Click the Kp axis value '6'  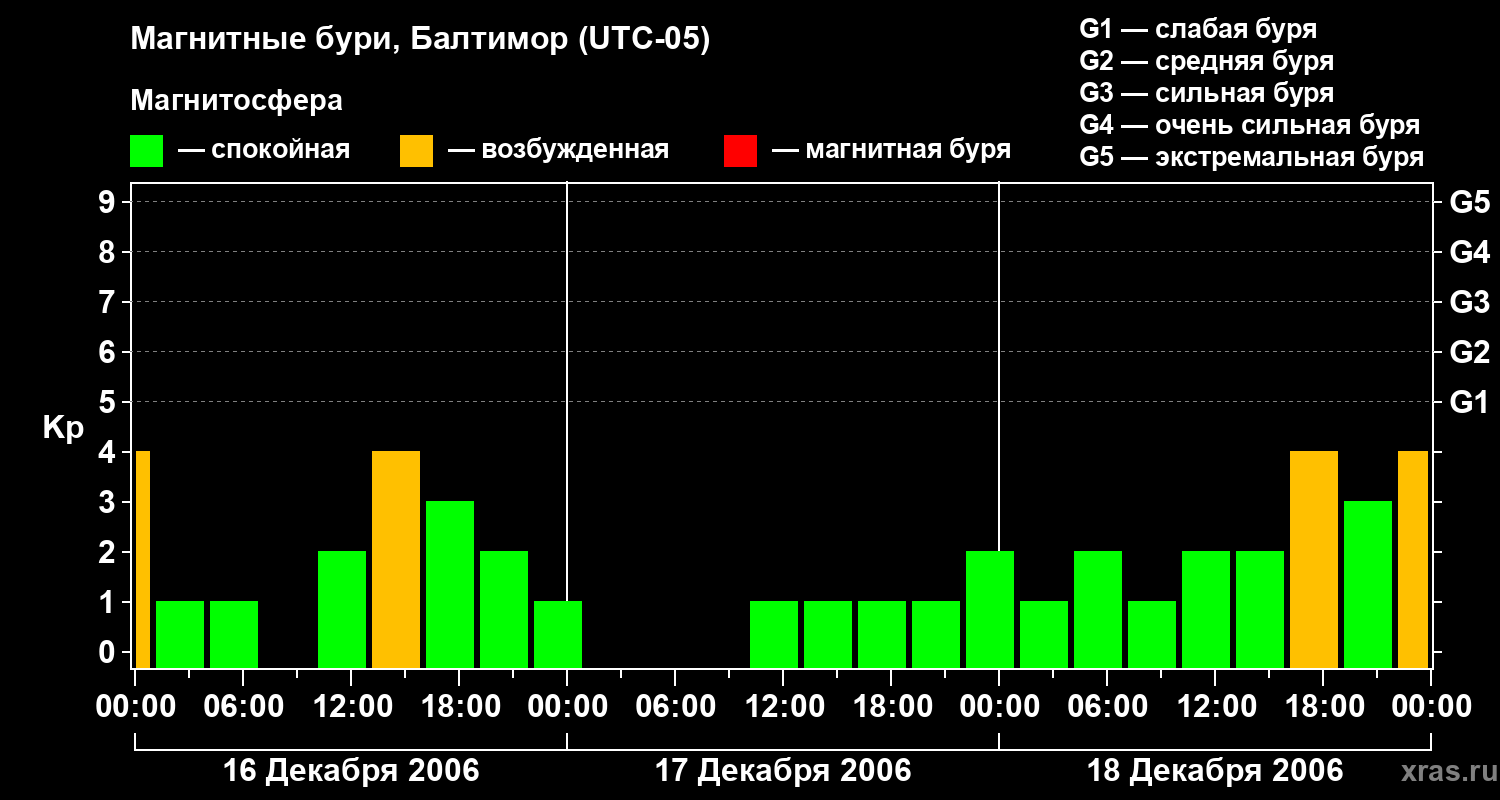pyautogui.click(x=109, y=353)
